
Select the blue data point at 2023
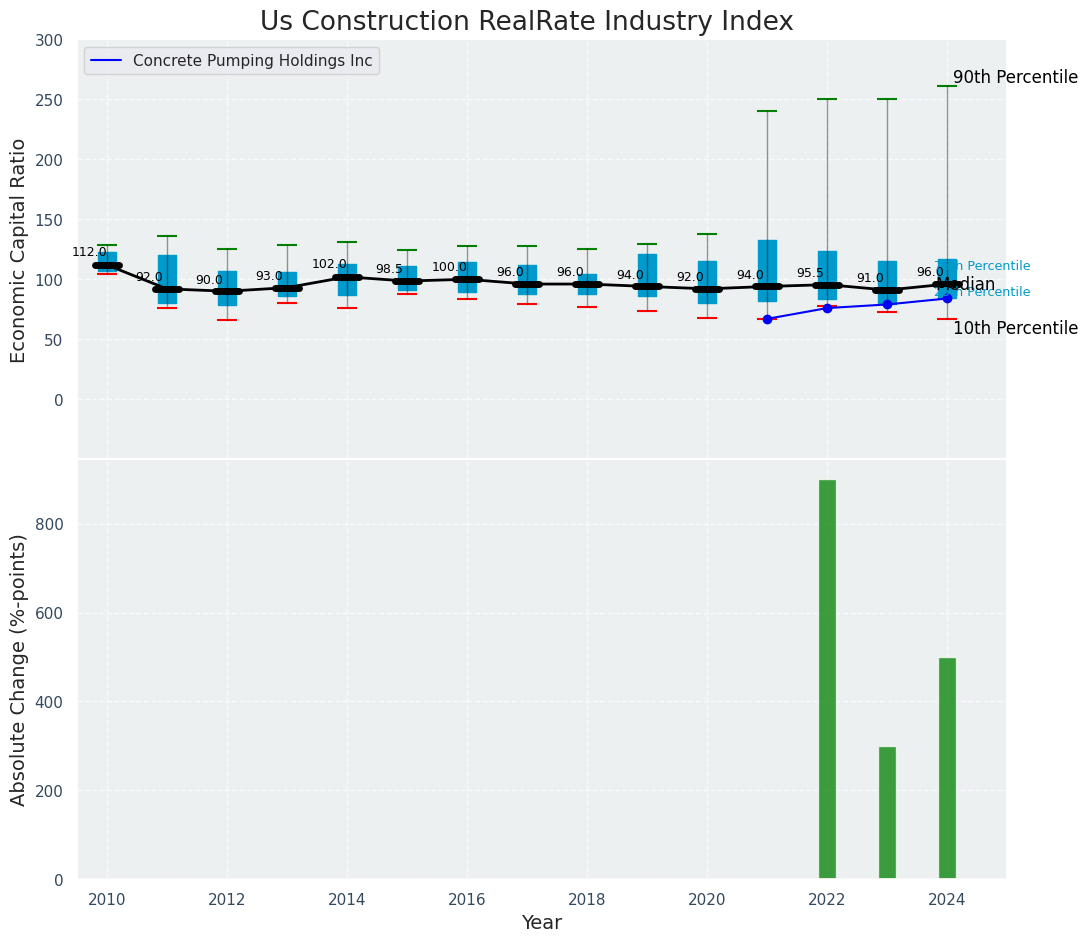[x=887, y=304]
